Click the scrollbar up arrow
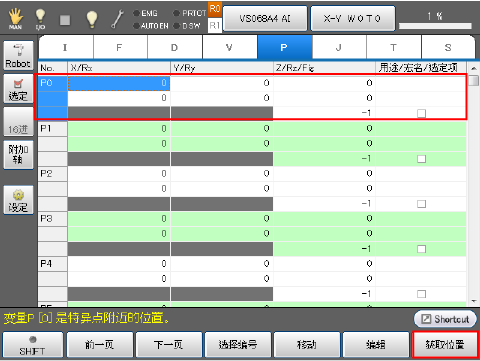The width and height of the screenshot is (480, 361). coord(474,68)
